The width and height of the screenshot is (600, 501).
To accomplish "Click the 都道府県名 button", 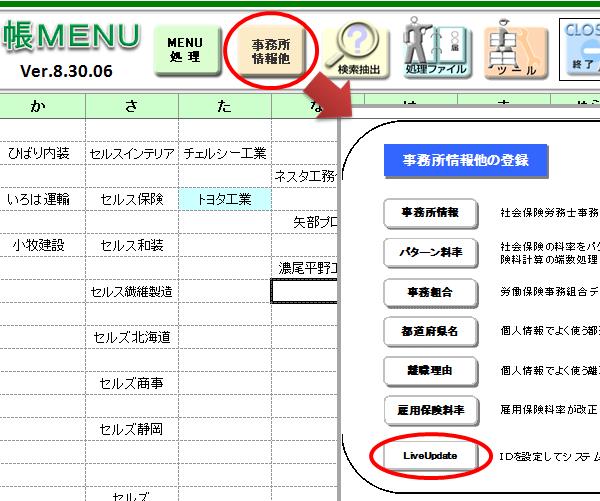I will [430, 331].
